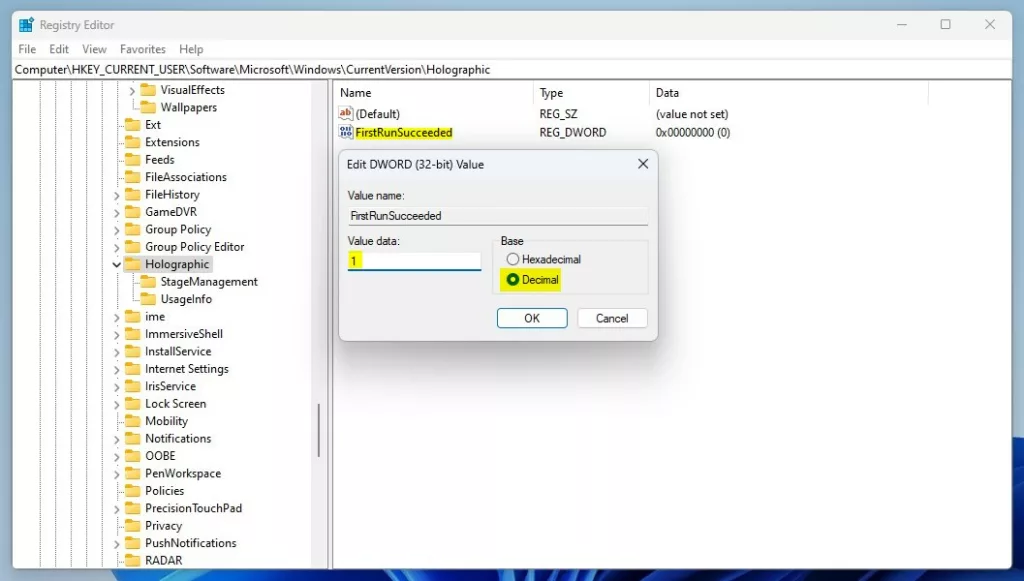
Task: Click the StageManagement folder icon
Action: [149, 281]
